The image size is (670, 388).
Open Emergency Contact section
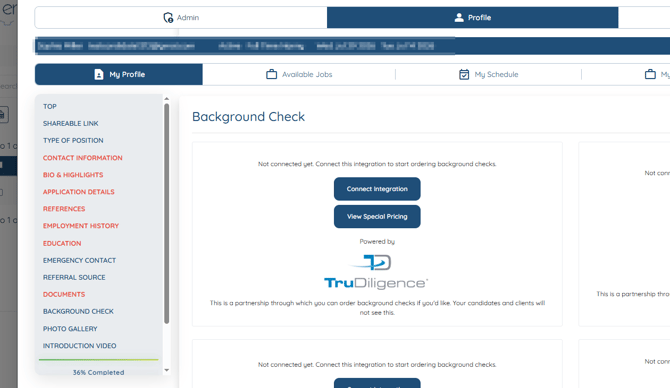tap(79, 260)
